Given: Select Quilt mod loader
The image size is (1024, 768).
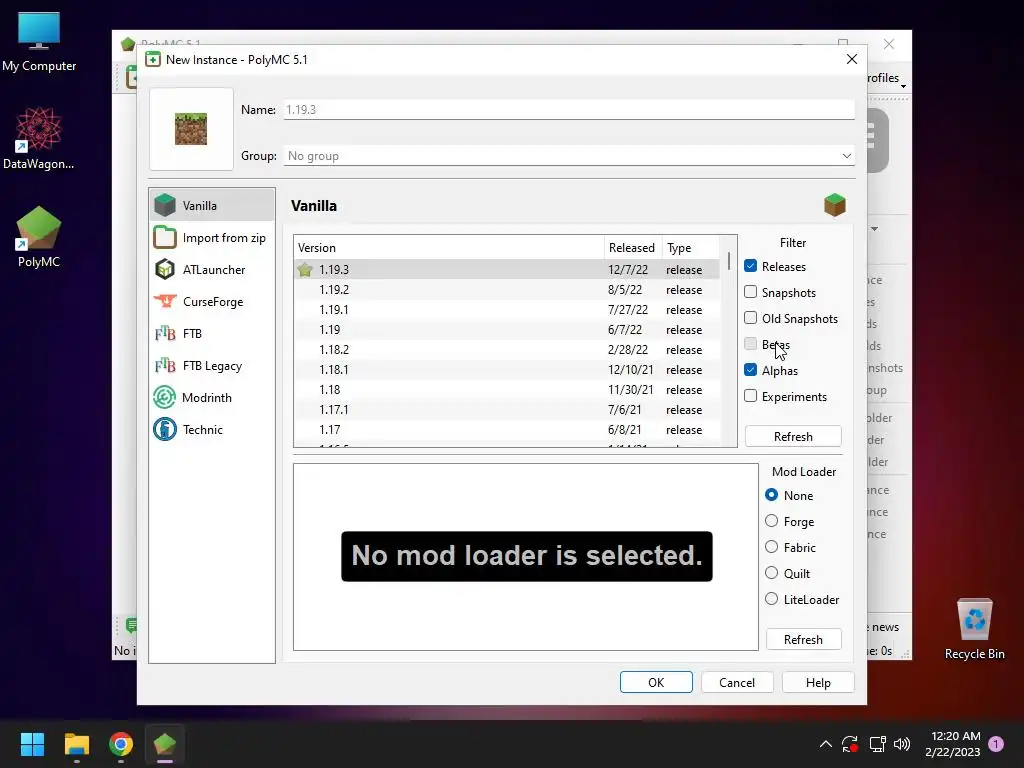Looking at the screenshot, I should click(x=771, y=573).
